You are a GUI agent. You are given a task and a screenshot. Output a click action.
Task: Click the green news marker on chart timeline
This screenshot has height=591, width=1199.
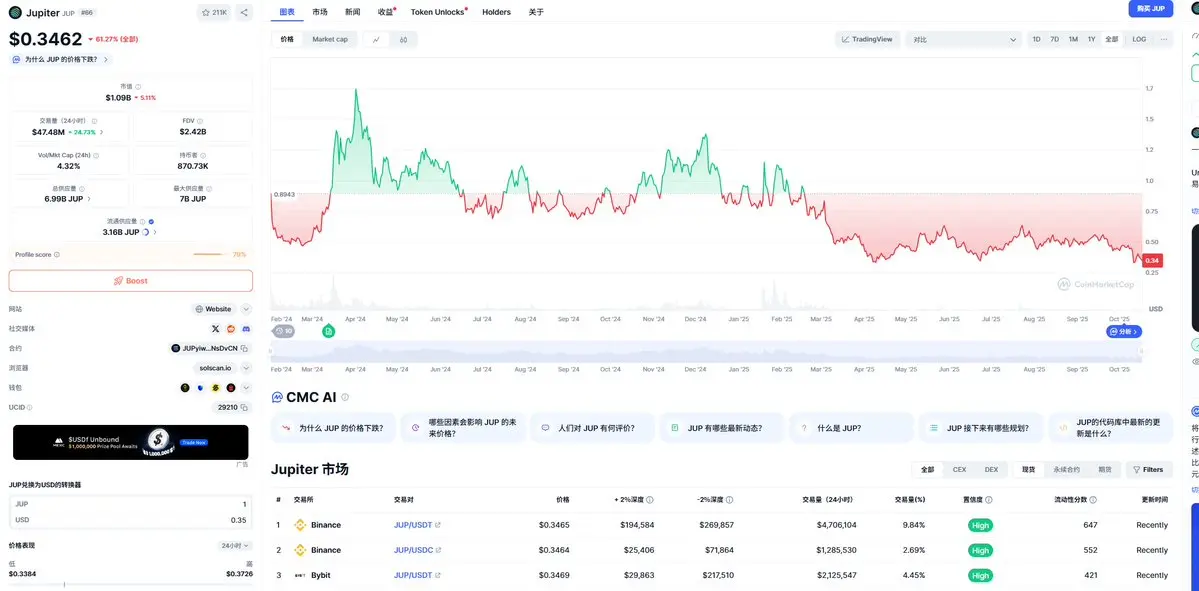point(328,331)
